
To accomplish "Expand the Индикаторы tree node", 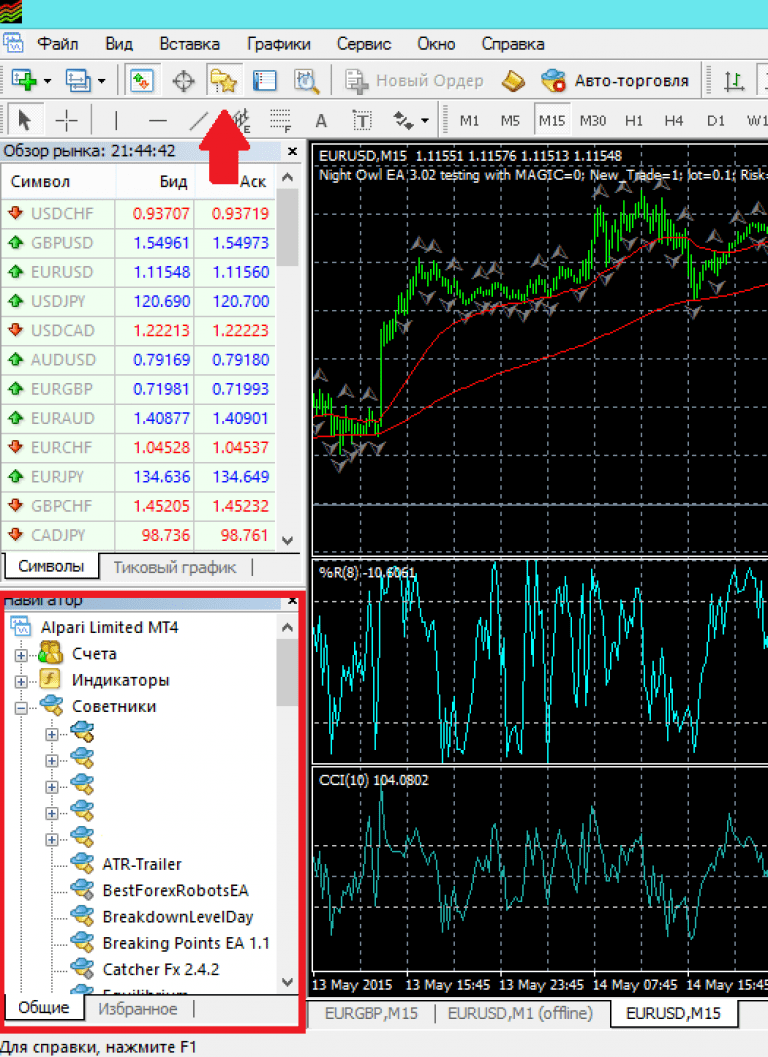I will coord(21,682).
